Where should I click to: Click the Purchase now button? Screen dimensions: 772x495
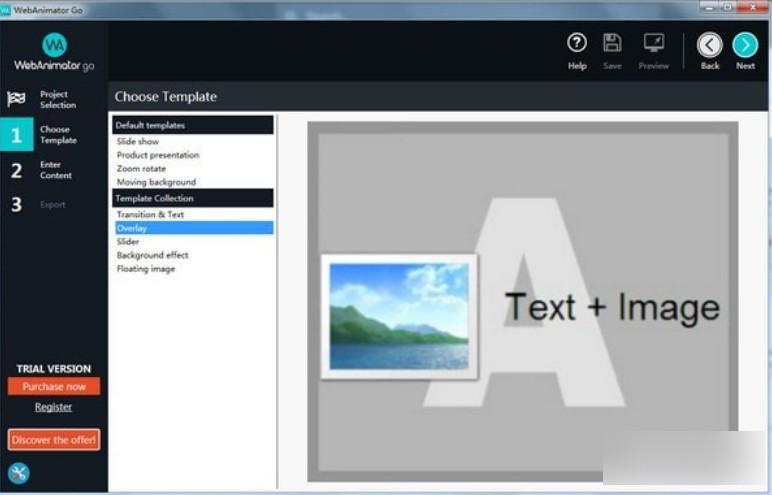click(54, 386)
